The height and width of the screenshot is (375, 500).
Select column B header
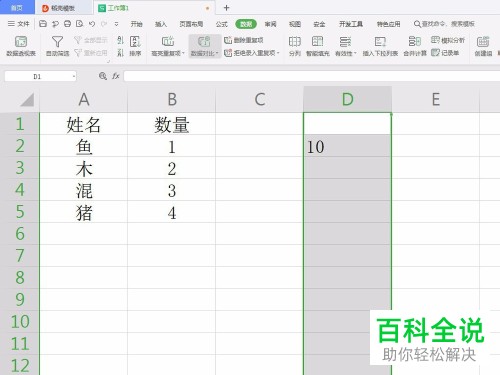point(172,100)
